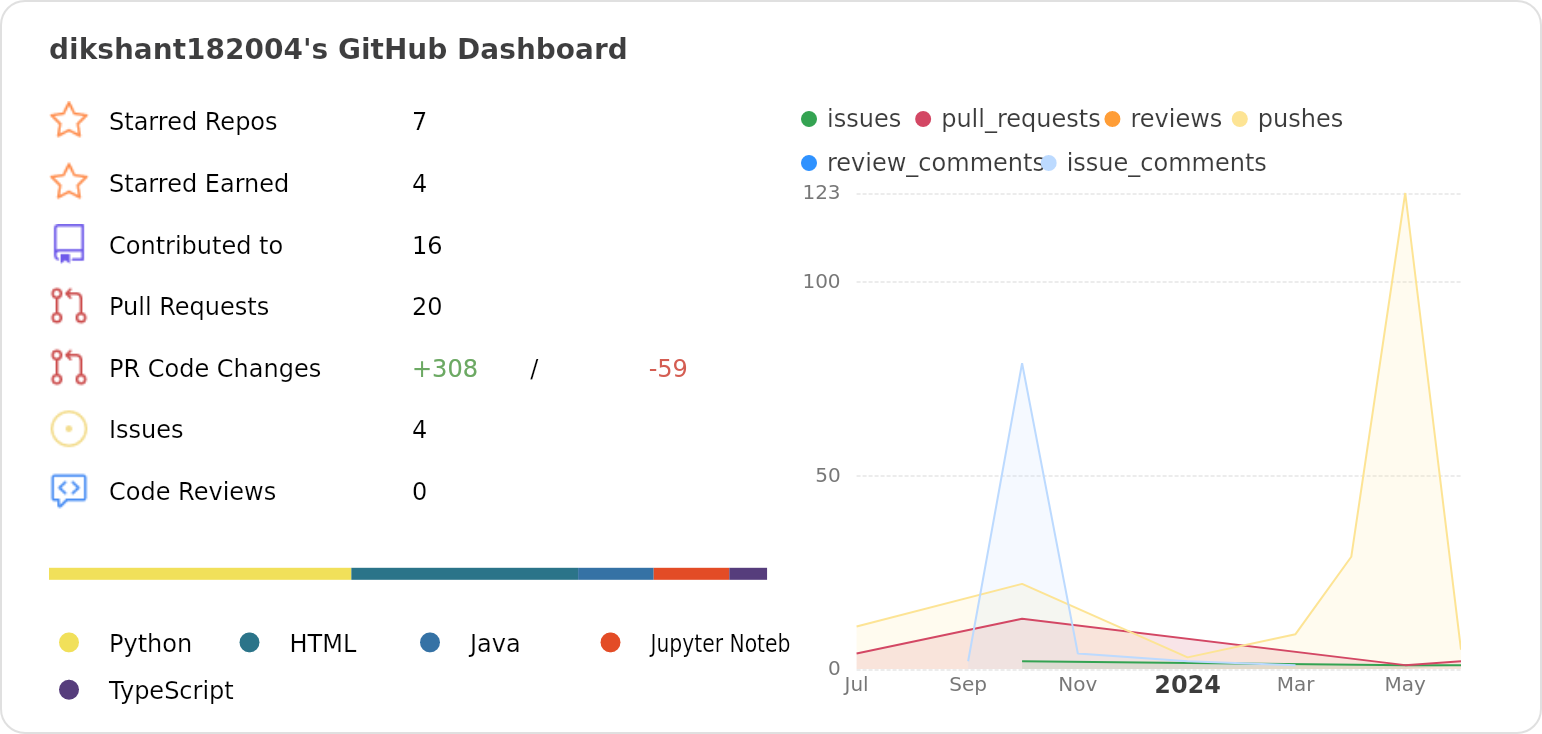Click the pushes legend dot
1542x734 pixels.
[x=1240, y=119]
